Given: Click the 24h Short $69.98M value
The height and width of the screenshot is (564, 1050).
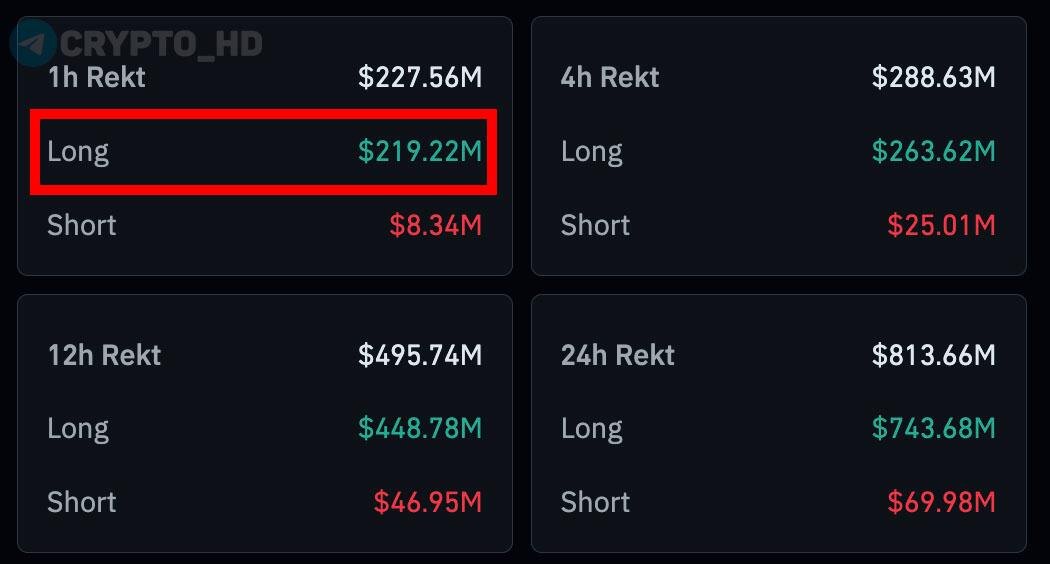Looking at the screenshot, I should click(x=942, y=502).
